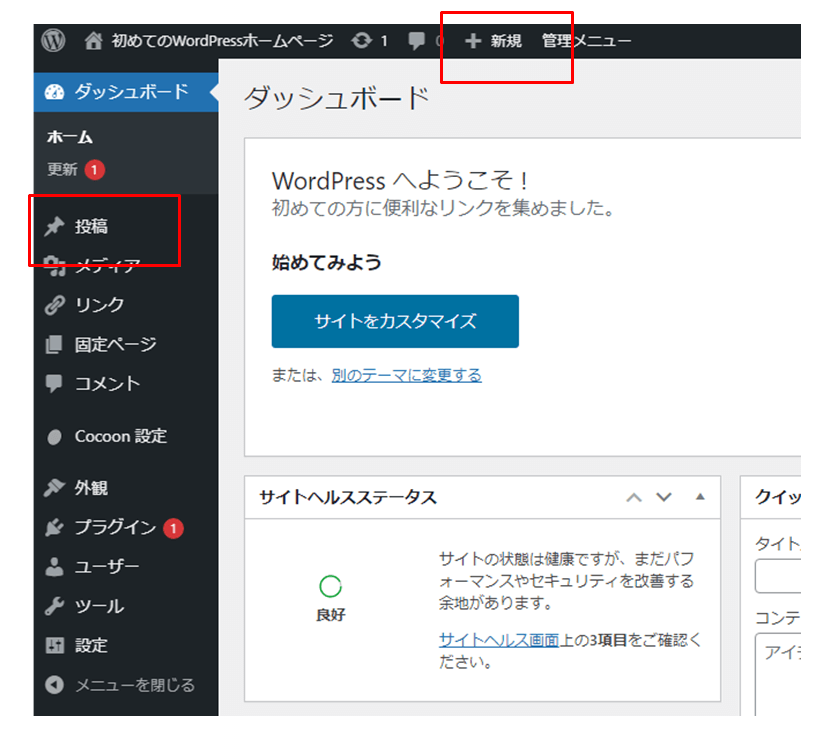Open コメント menu
Screen dimensions: 819x735
point(108,383)
